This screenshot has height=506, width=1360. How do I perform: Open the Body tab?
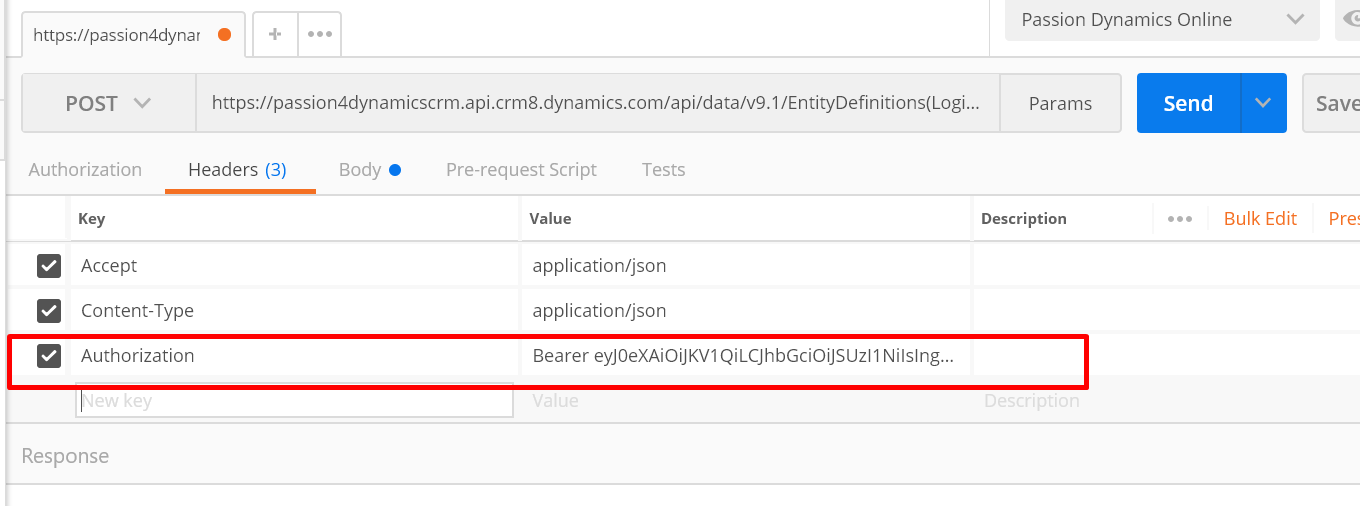[360, 170]
